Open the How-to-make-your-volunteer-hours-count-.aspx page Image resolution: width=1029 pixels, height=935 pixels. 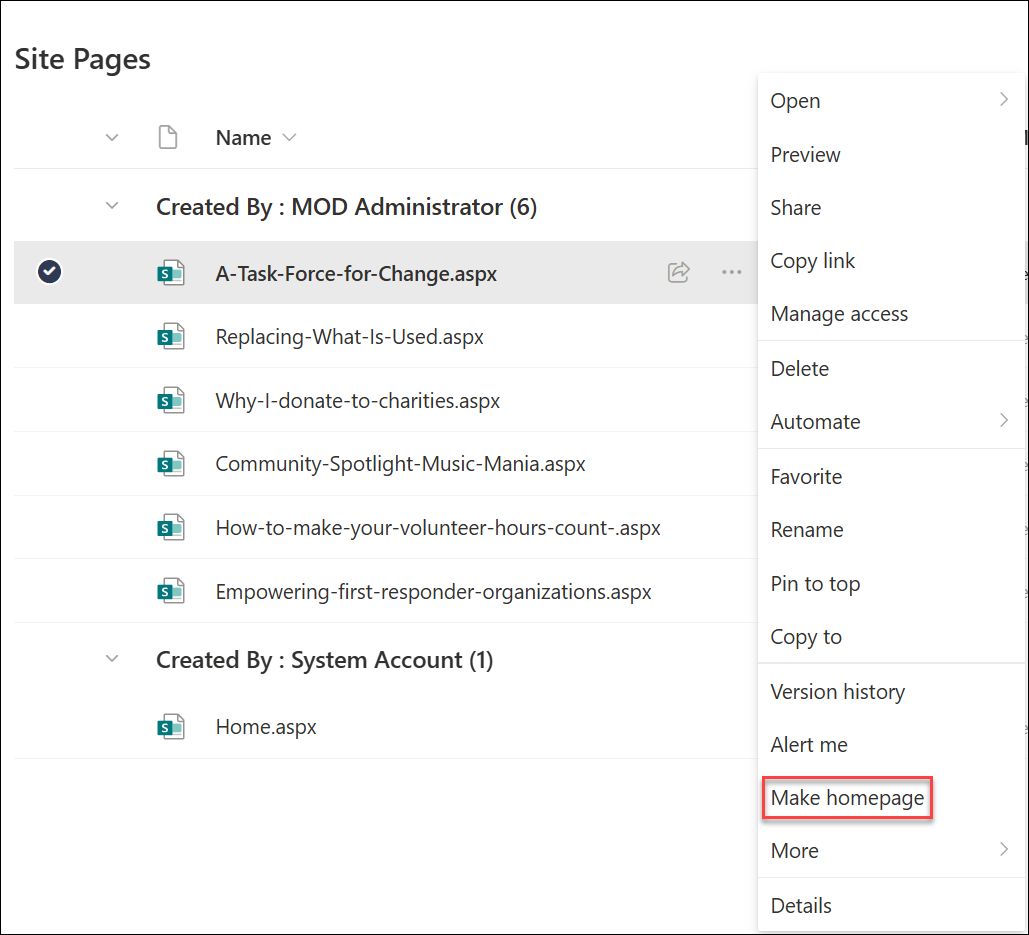coord(437,528)
